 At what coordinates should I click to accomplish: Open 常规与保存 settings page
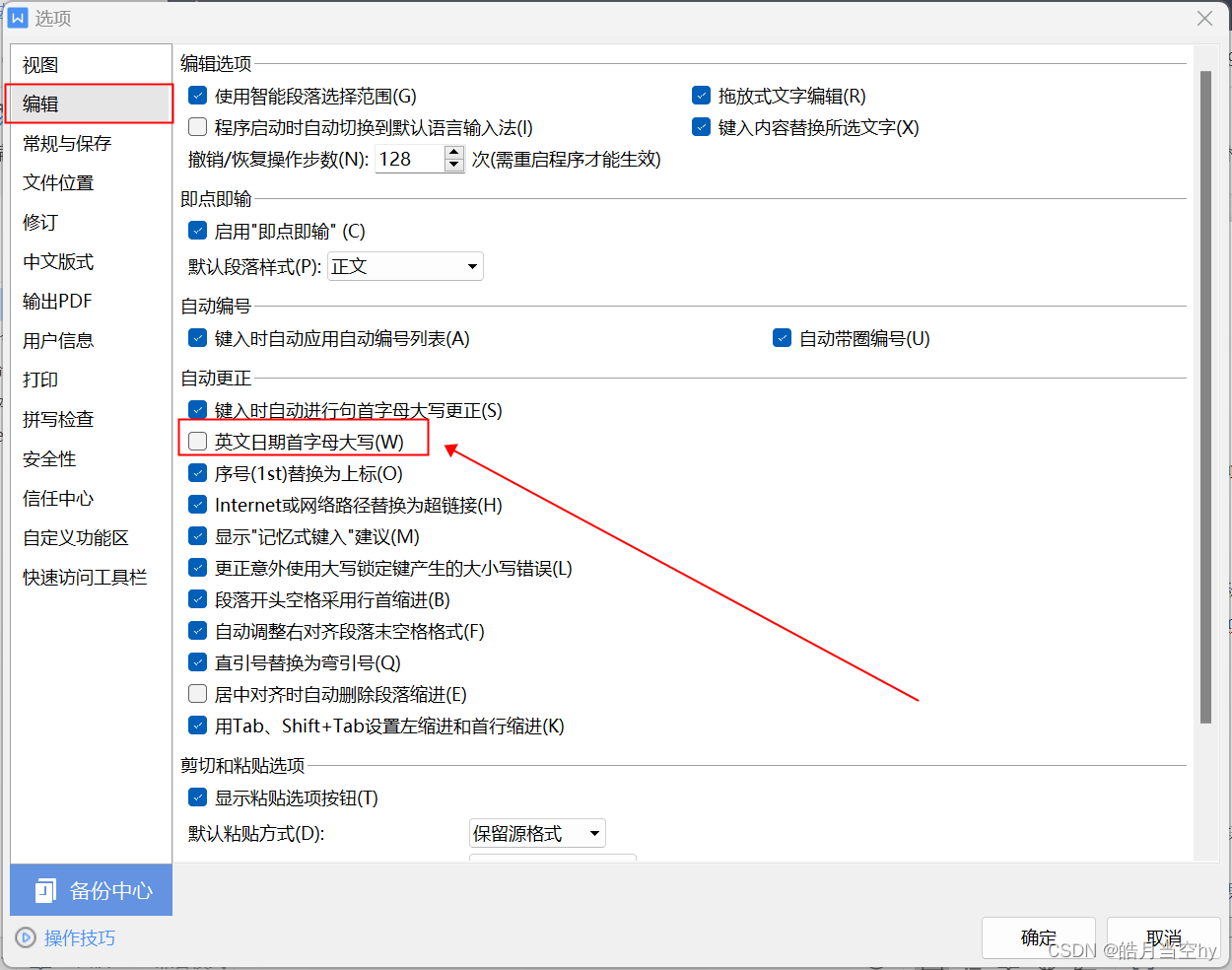pos(91,143)
